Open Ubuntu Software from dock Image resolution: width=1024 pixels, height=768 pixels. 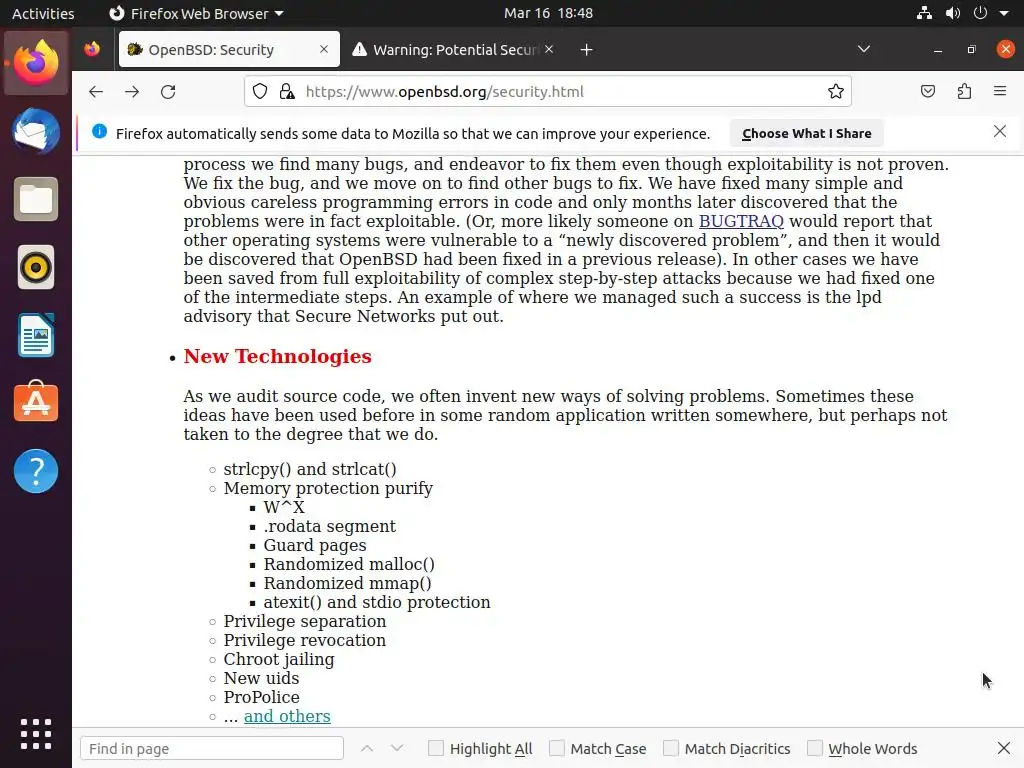[x=36, y=402]
